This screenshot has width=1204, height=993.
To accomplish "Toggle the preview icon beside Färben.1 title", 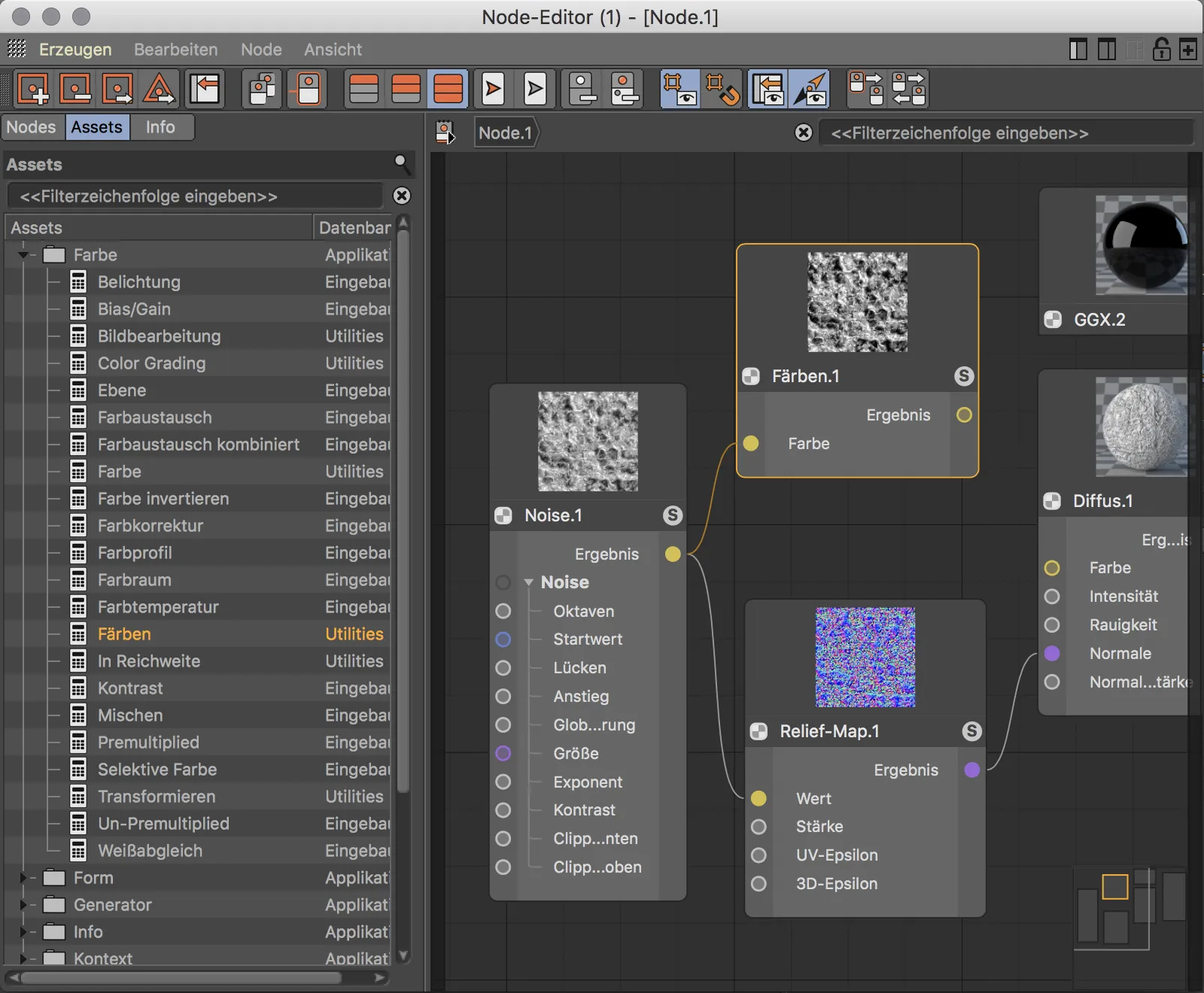I will (751, 376).
